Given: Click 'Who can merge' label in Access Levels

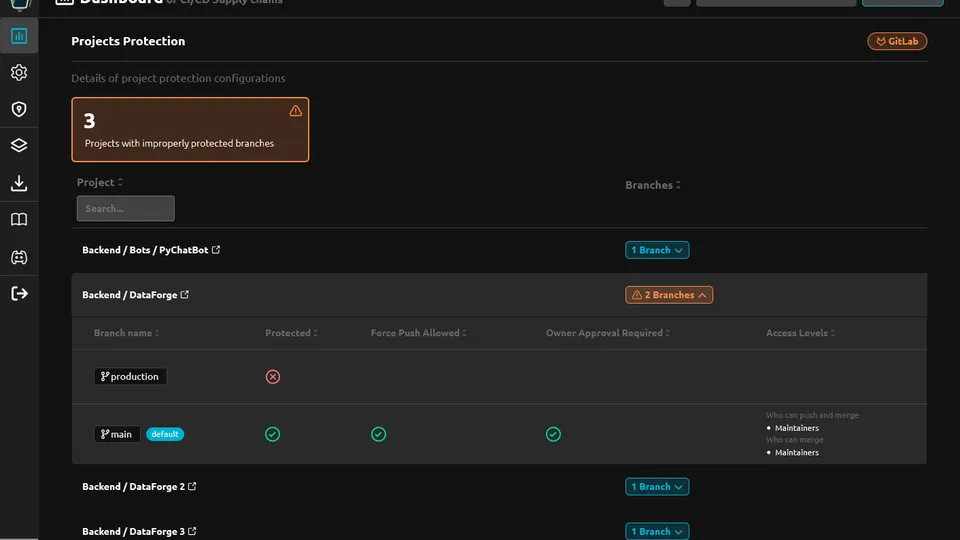Looking at the screenshot, I should pyautogui.click(x=795, y=440).
